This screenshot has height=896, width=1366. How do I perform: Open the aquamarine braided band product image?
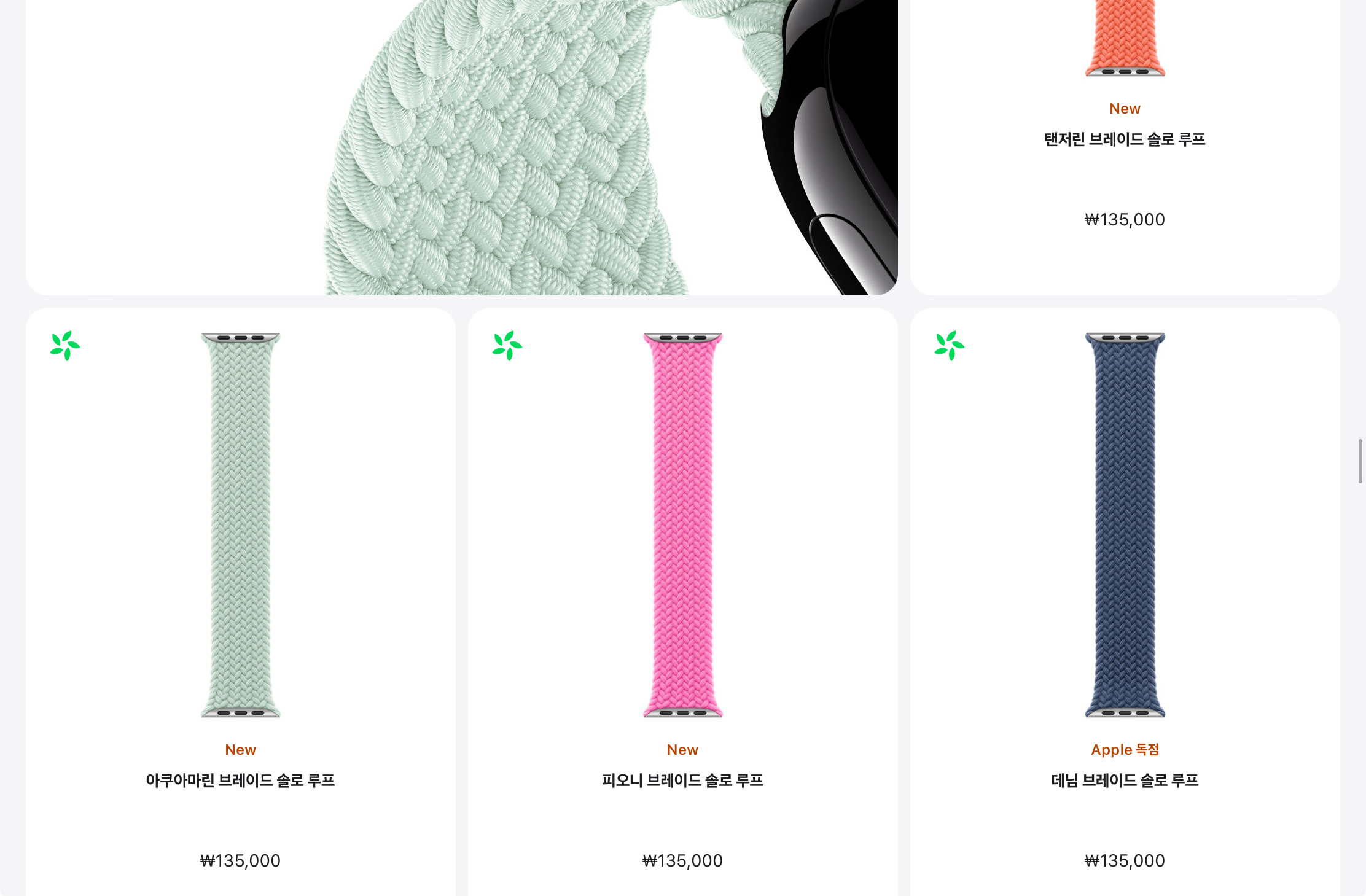(241, 526)
